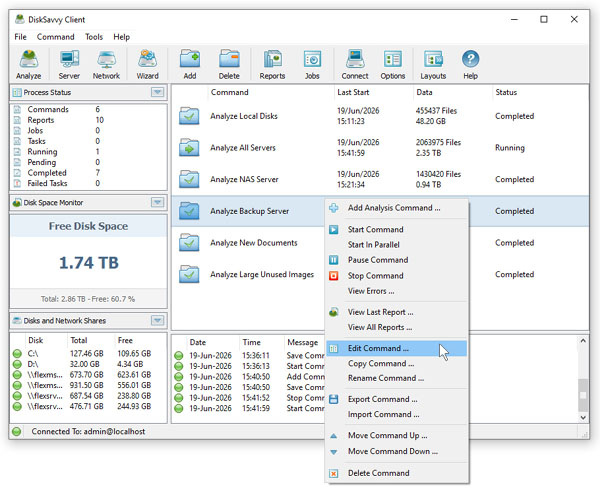Expand the Disks and Network Shares dropdown
The height and width of the screenshot is (489, 600).
pos(158,320)
